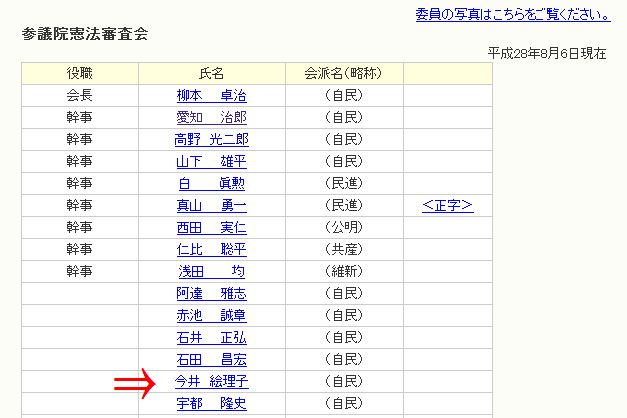Click the name link 柳本 卓治
The image size is (627, 418).
(211, 96)
